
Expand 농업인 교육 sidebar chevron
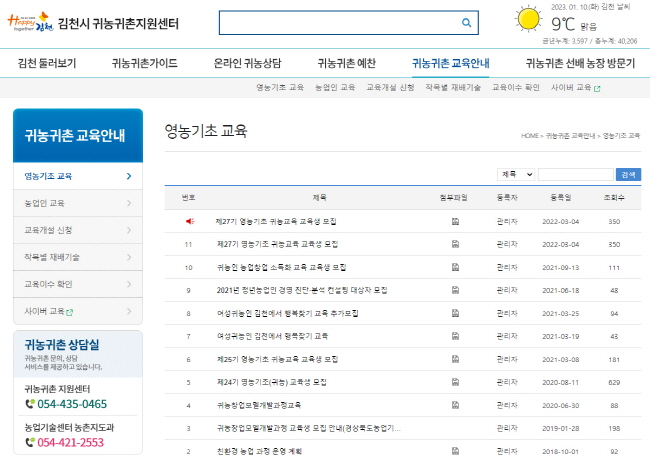[x=129, y=203]
